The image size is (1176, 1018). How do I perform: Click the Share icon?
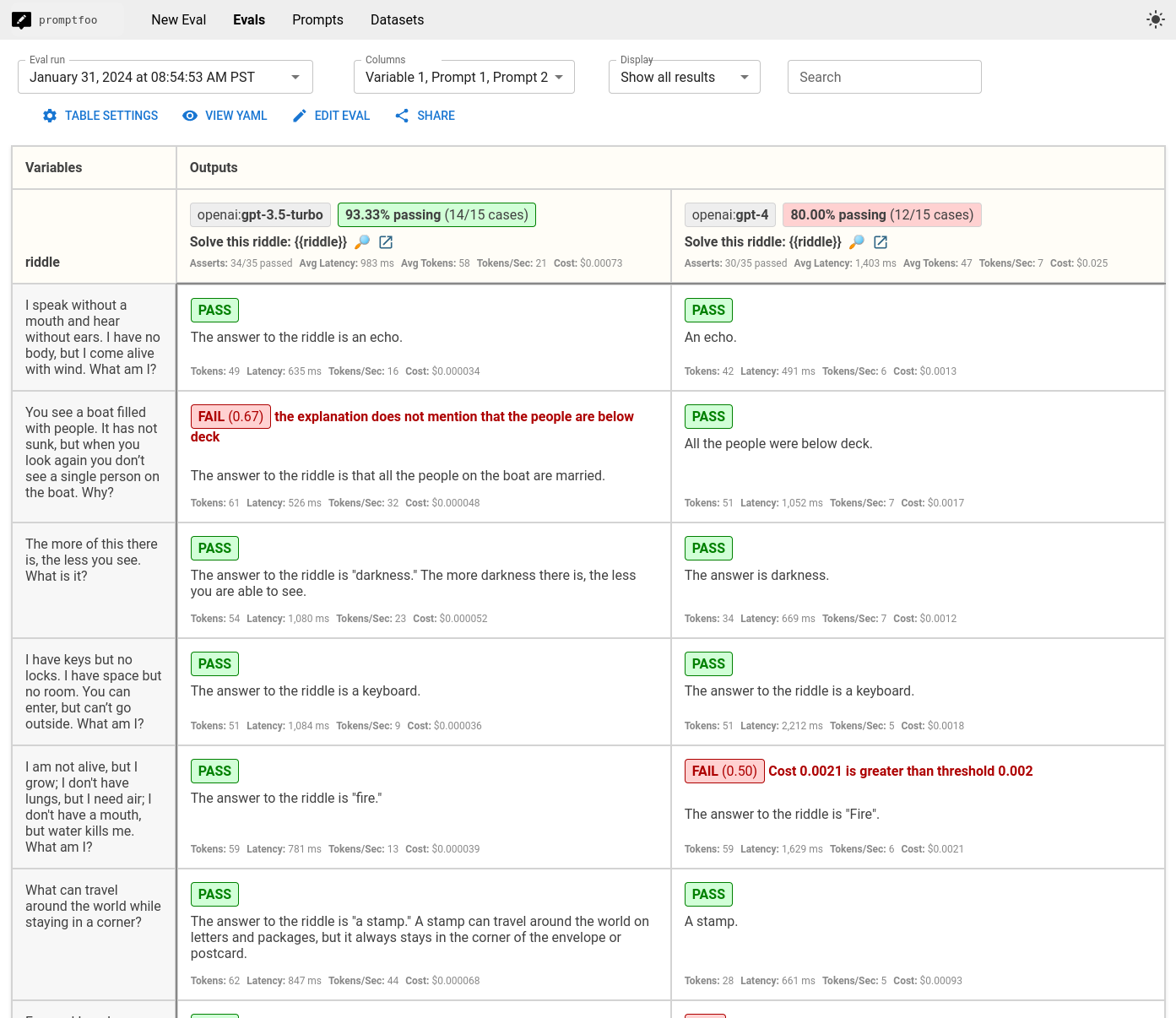point(402,116)
